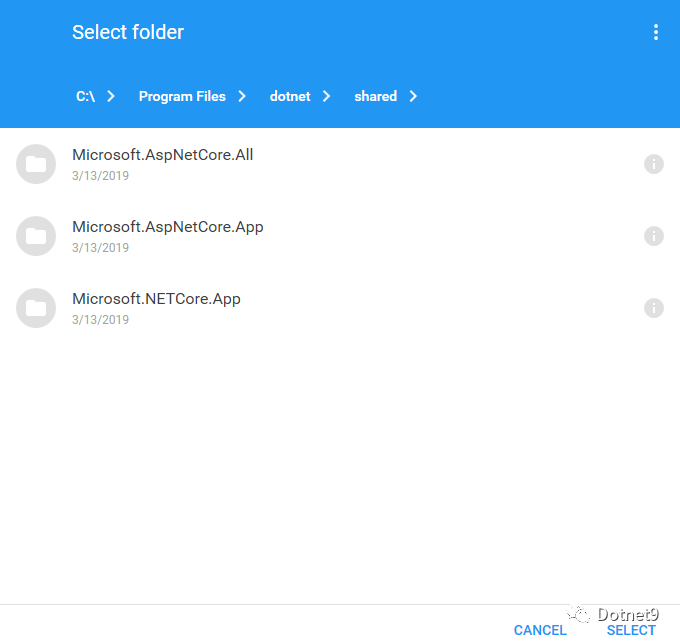Screen dimensions: 680x642
Task: Click the chevron after shared breadcrumb
Action: click(x=413, y=96)
